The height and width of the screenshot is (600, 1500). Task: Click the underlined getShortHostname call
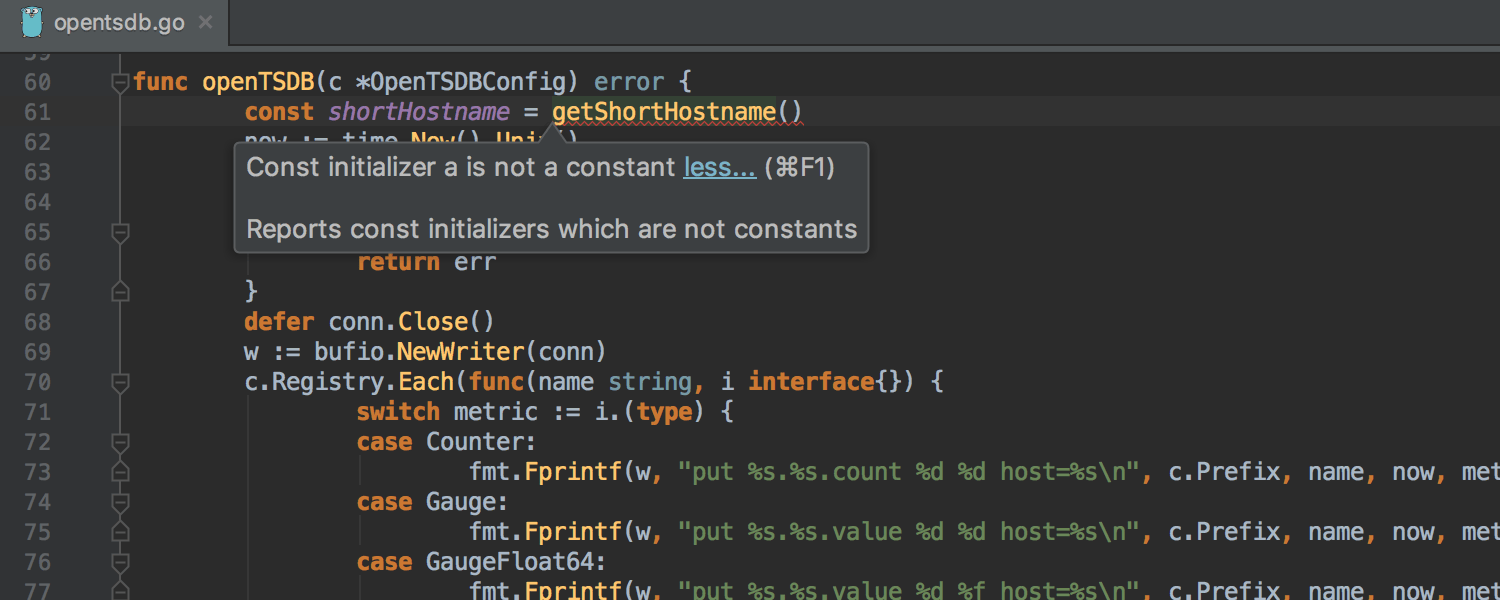click(664, 112)
